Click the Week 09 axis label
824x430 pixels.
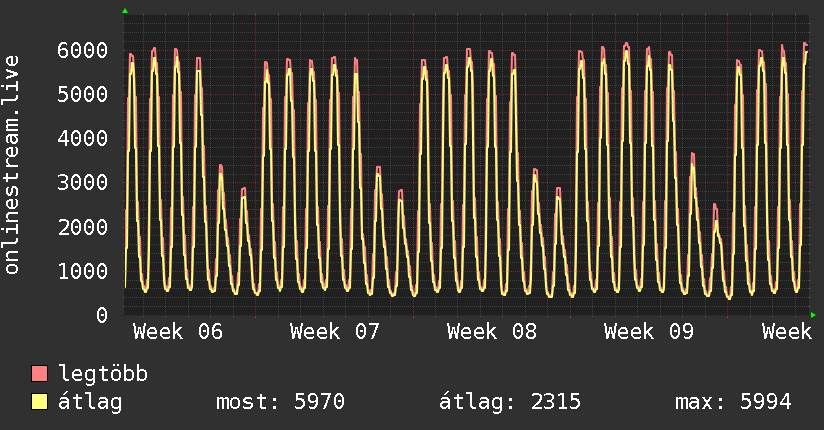point(649,331)
